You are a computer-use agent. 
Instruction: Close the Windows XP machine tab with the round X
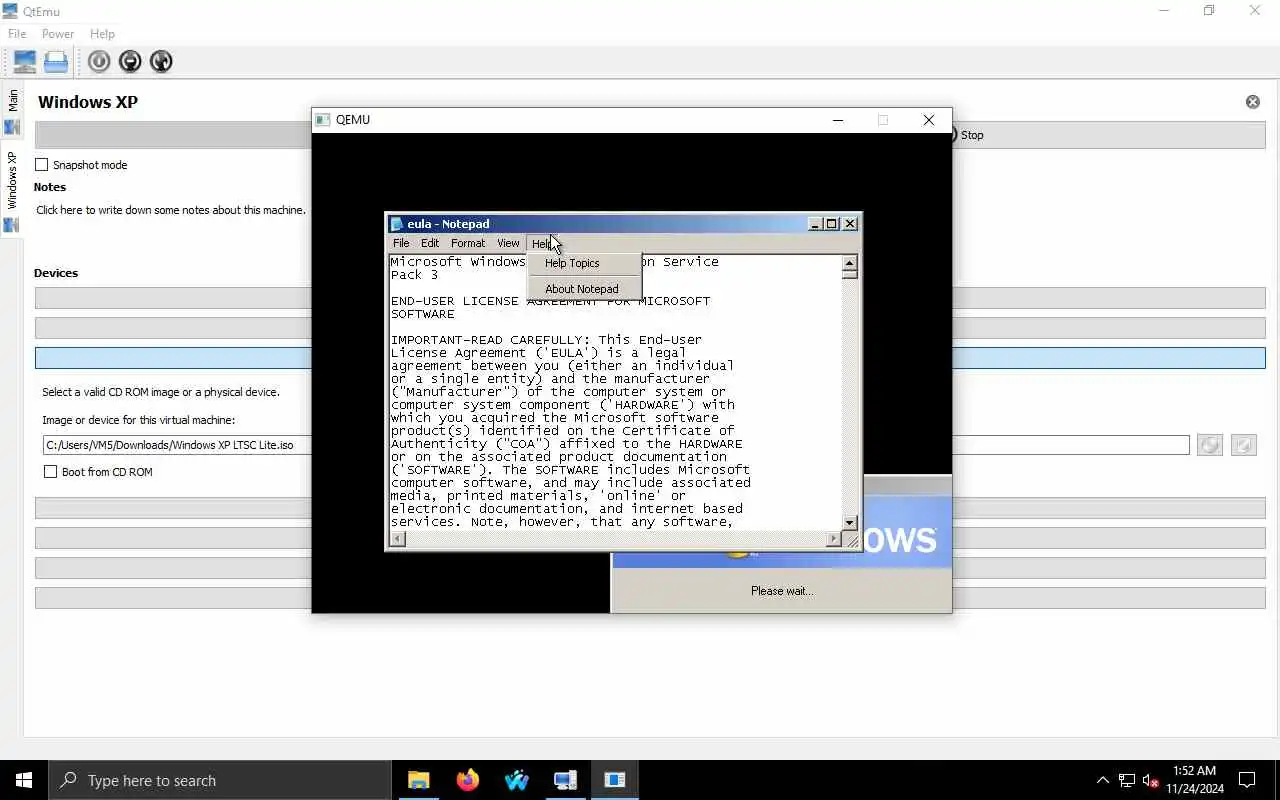(x=1253, y=102)
